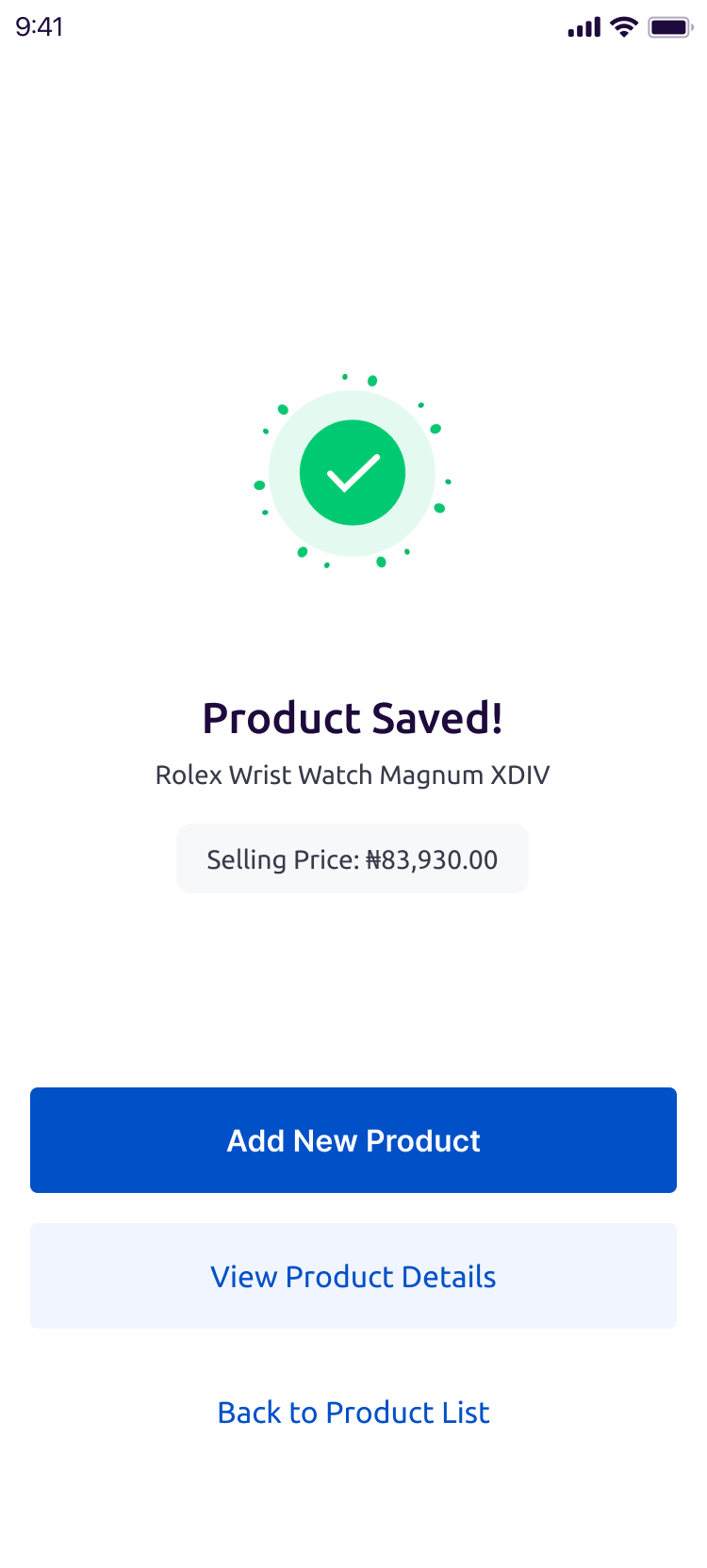Tap the cellular signal strength icon

[584, 27]
